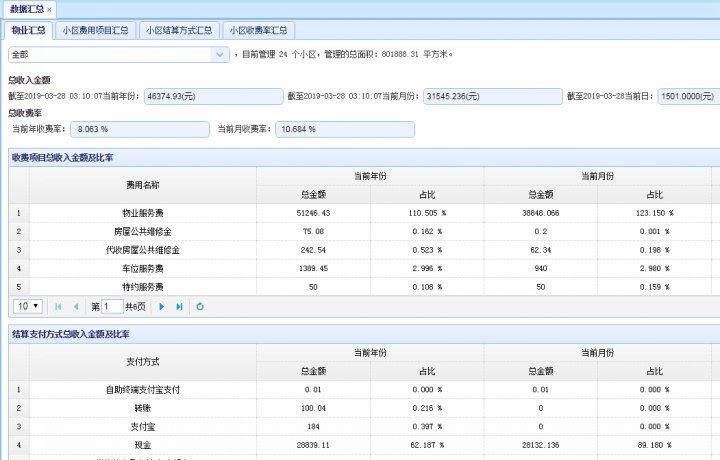
Task: Jump to last page of fee table
Action: pos(179,306)
